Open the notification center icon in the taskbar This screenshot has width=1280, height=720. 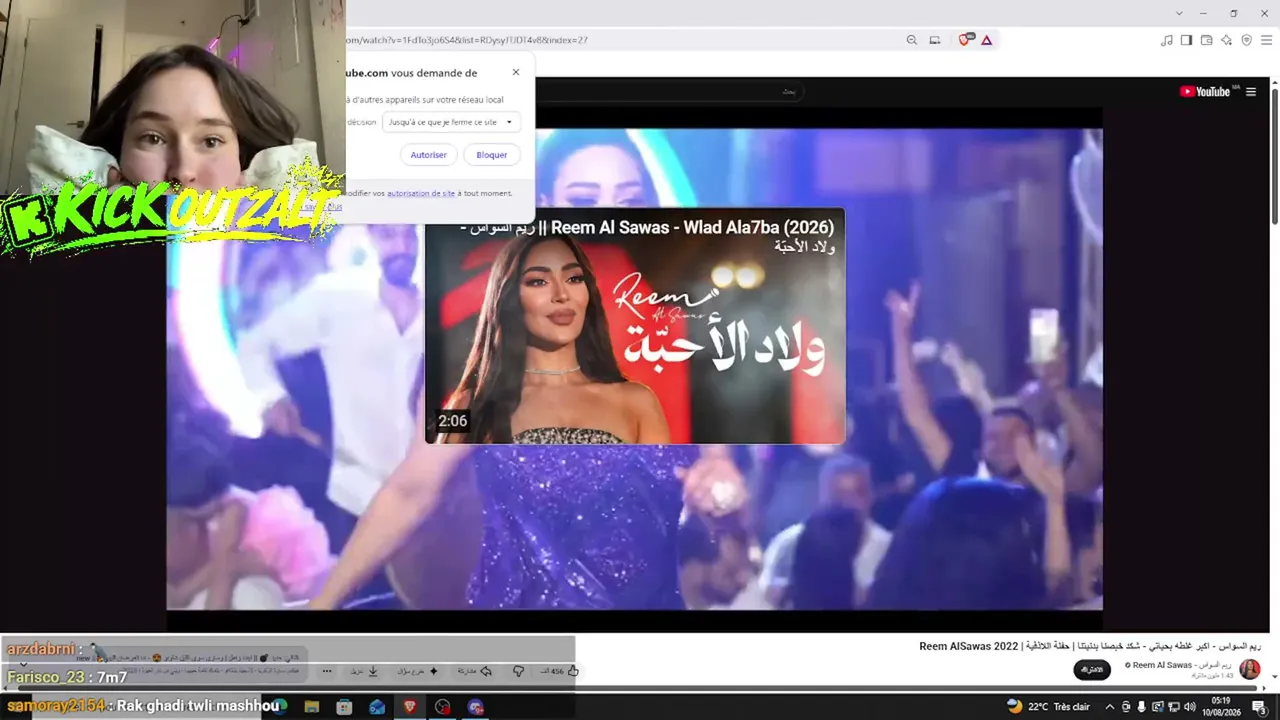(x=1259, y=707)
